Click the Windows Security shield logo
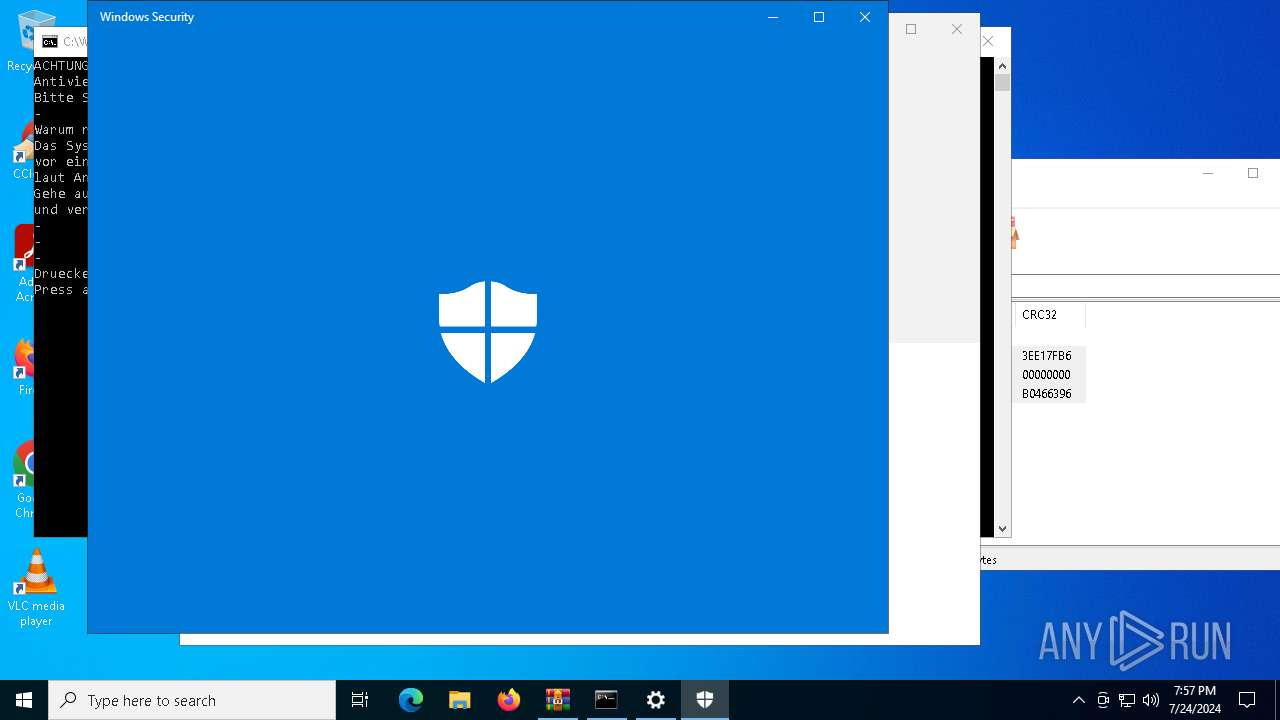This screenshot has height=720, width=1280. (488, 332)
